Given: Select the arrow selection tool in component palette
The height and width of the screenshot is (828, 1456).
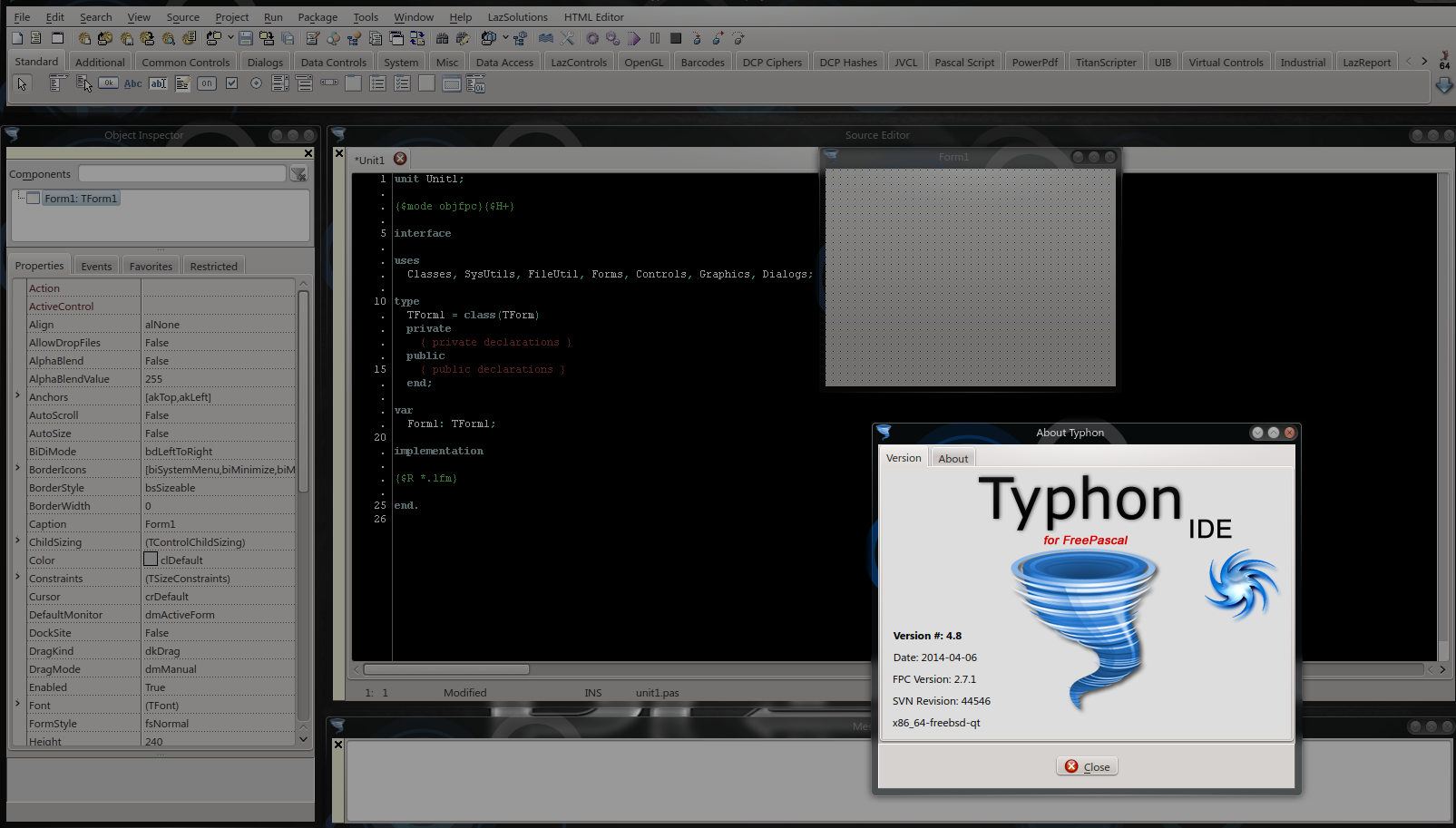Looking at the screenshot, I should coord(22,83).
